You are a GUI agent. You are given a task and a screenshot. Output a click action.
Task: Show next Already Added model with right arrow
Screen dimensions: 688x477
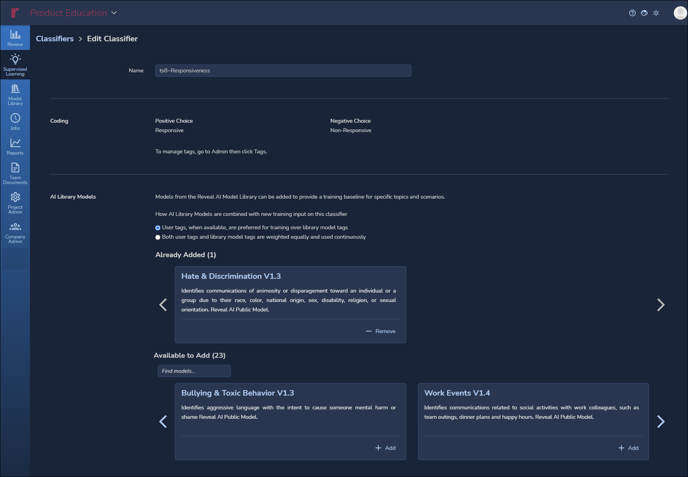click(x=660, y=305)
